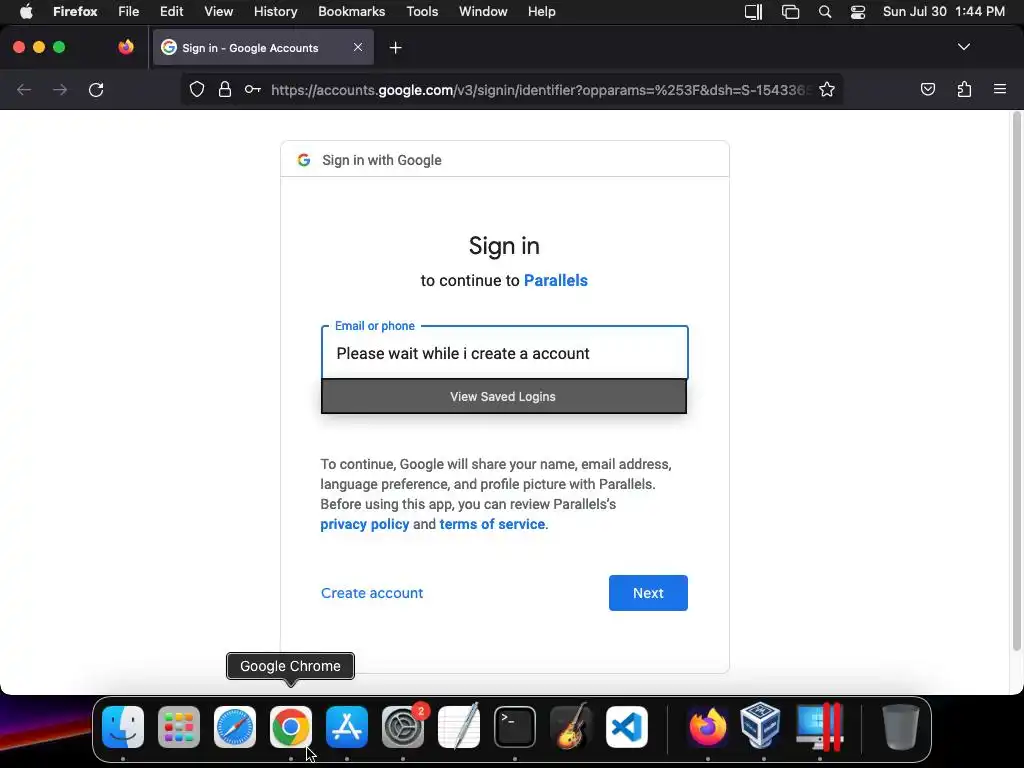
Task: Click the Stage Manager icon in menu bar
Action: coord(790,12)
